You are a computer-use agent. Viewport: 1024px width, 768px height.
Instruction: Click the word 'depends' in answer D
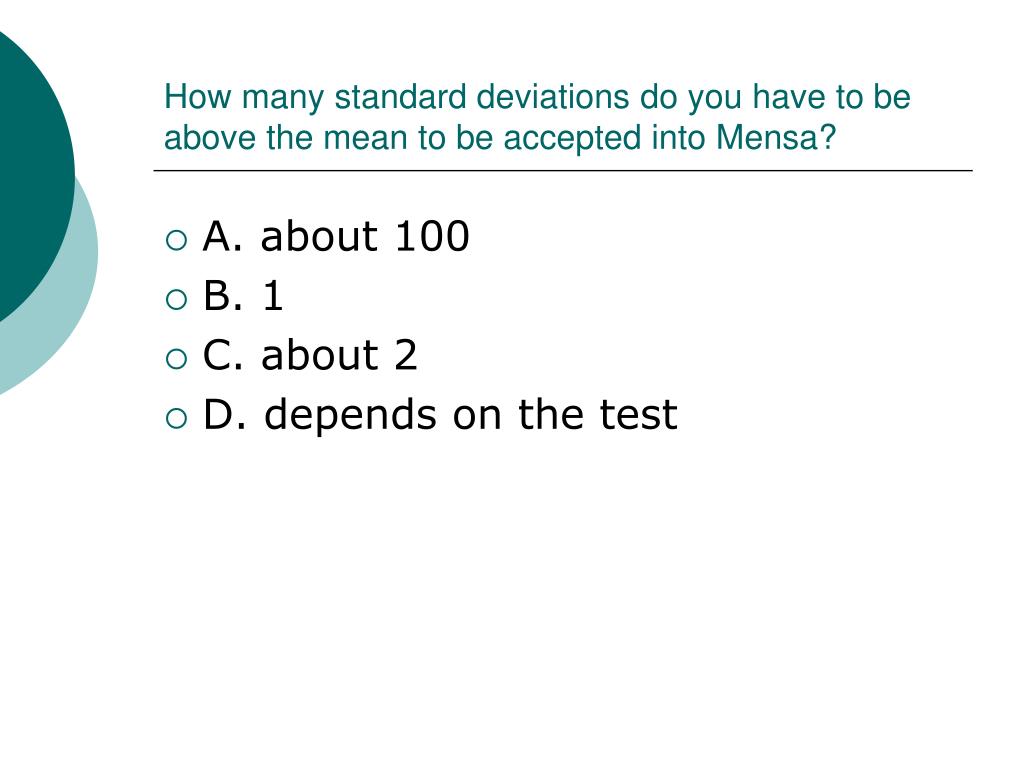(350, 416)
